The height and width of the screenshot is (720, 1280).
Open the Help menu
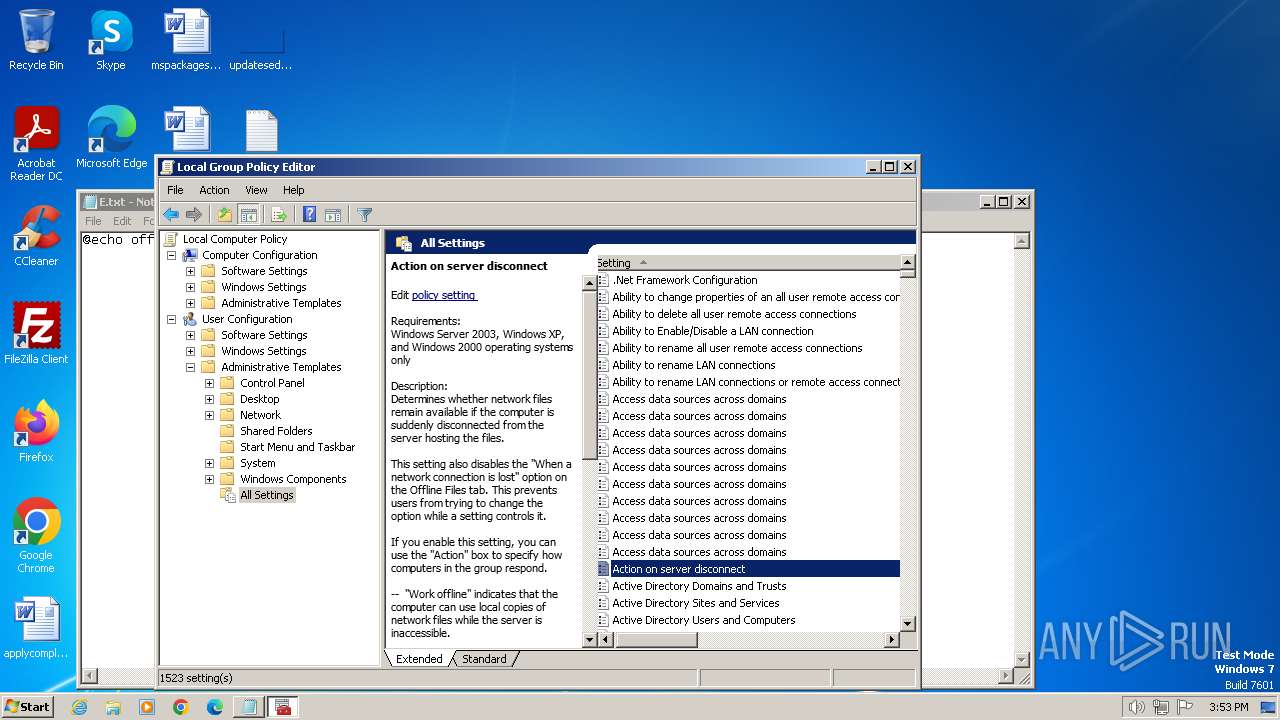pyautogui.click(x=293, y=190)
